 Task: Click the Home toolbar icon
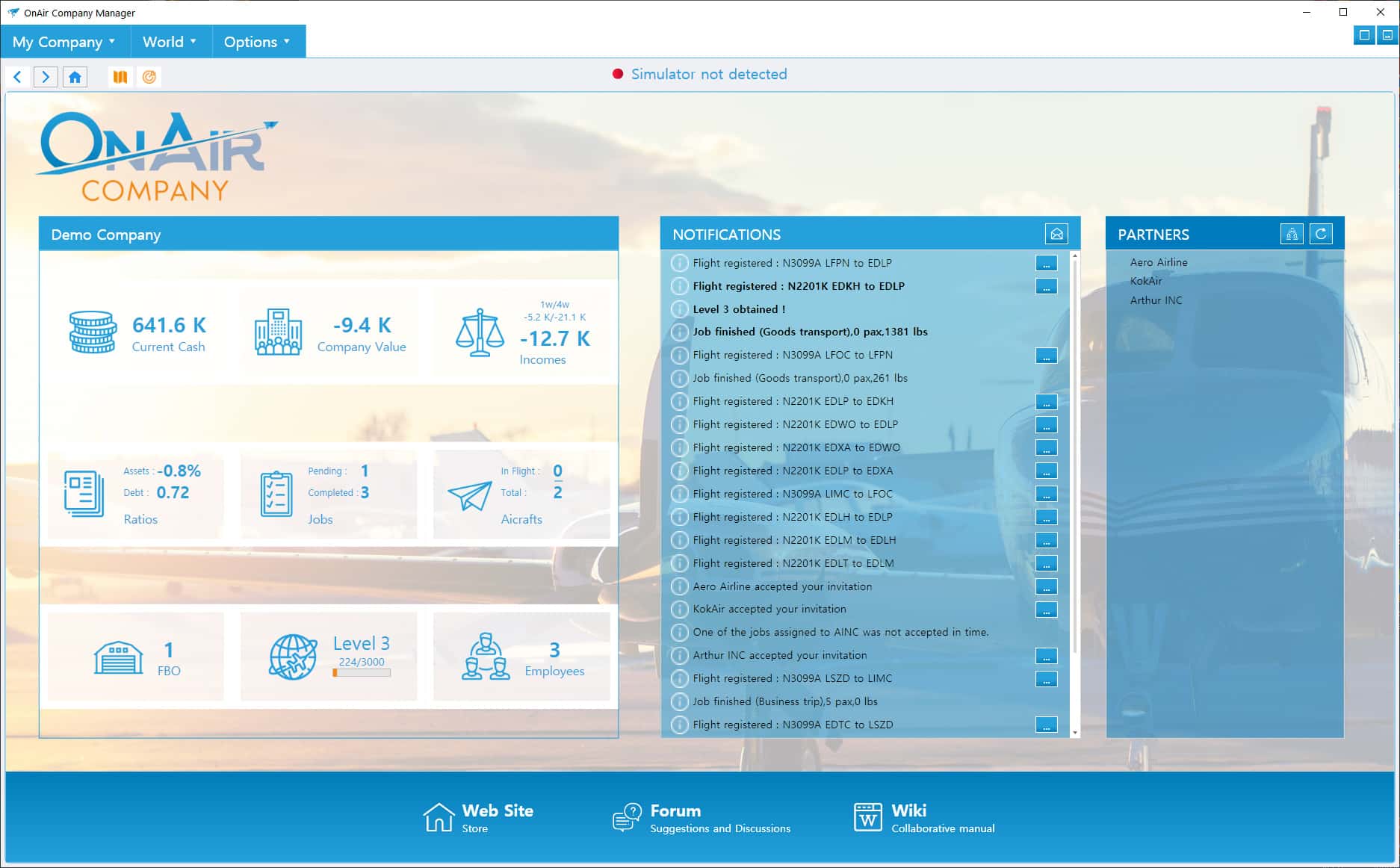click(x=75, y=77)
